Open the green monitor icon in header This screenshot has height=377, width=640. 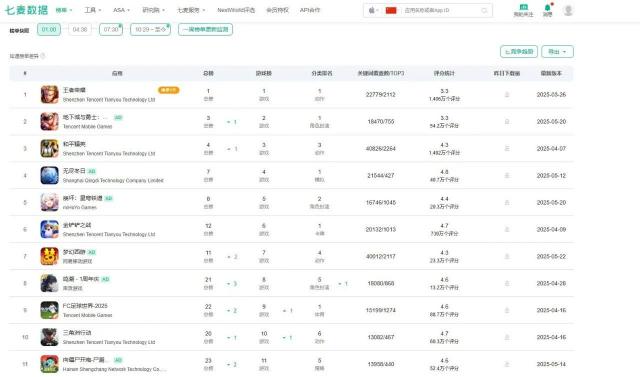click(x=523, y=7)
